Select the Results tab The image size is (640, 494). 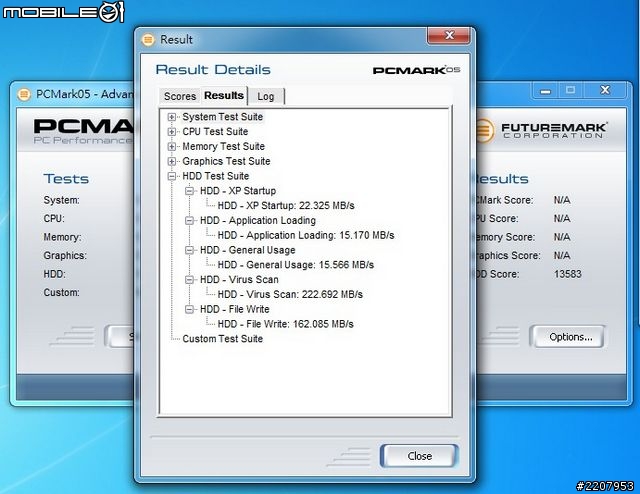coord(224,95)
